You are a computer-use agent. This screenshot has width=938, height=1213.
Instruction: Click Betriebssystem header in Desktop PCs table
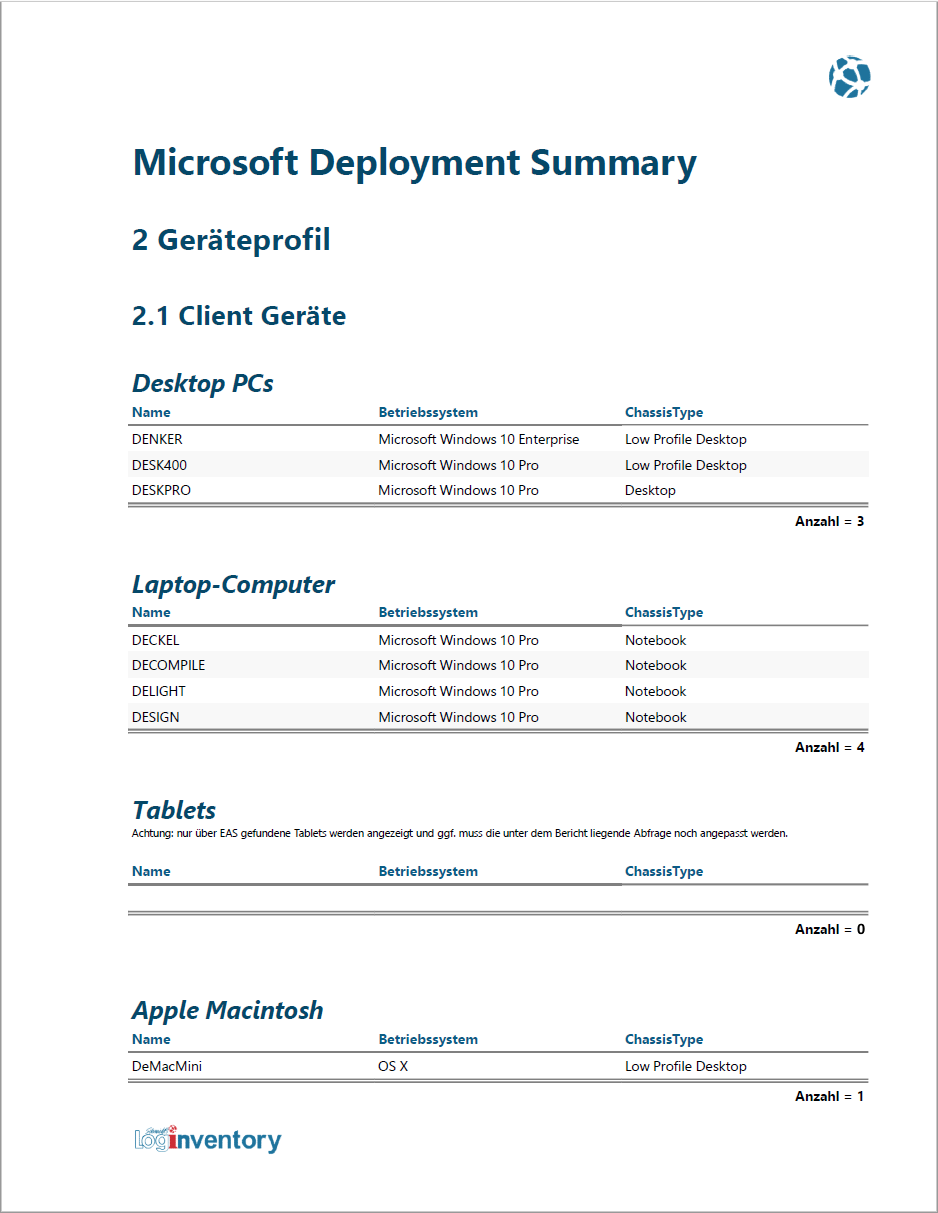pyautogui.click(x=428, y=412)
